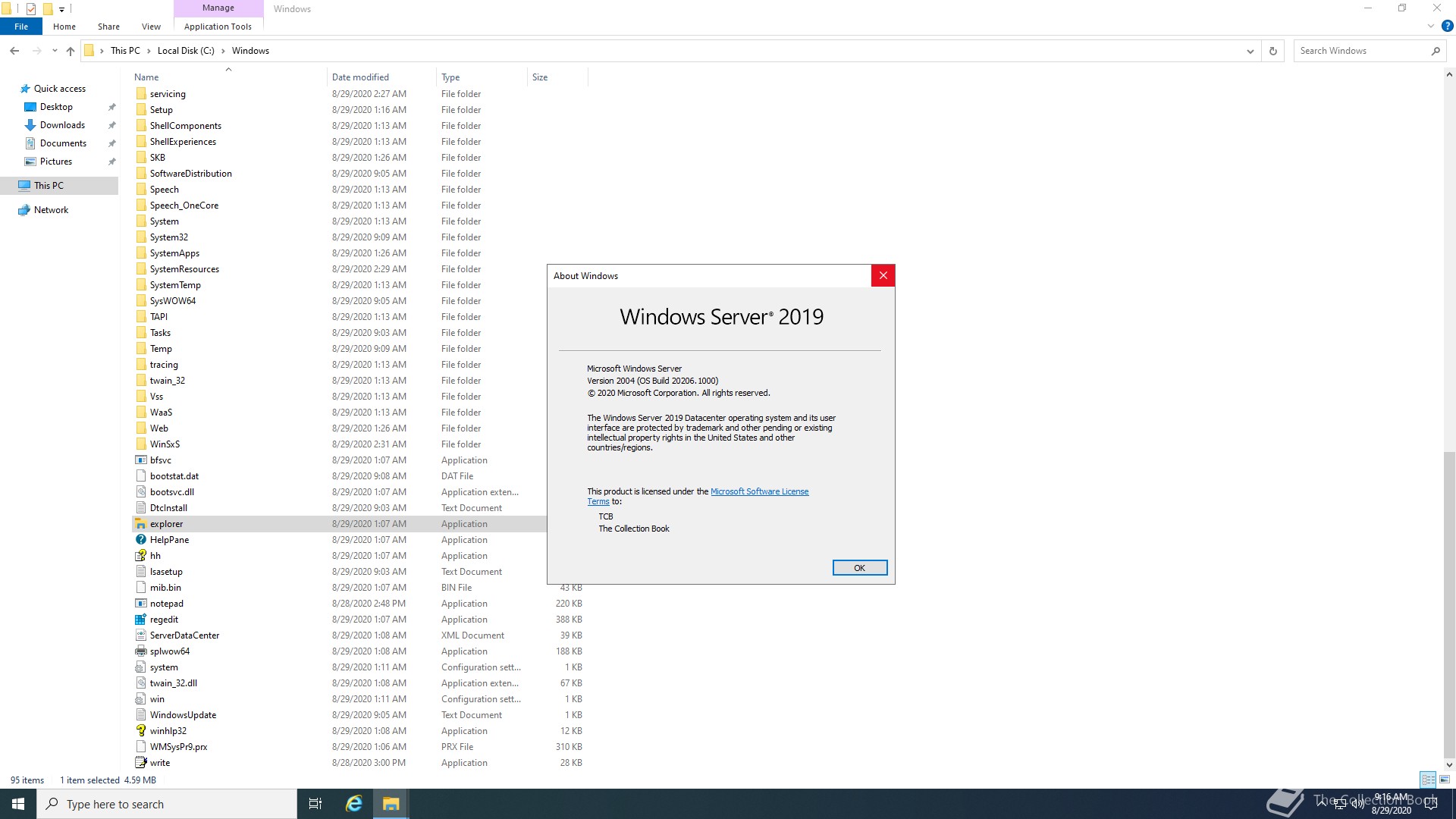Open Task View on the taskbar
Image resolution: width=1456 pixels, height=819 pixels.
click(315, 804)
